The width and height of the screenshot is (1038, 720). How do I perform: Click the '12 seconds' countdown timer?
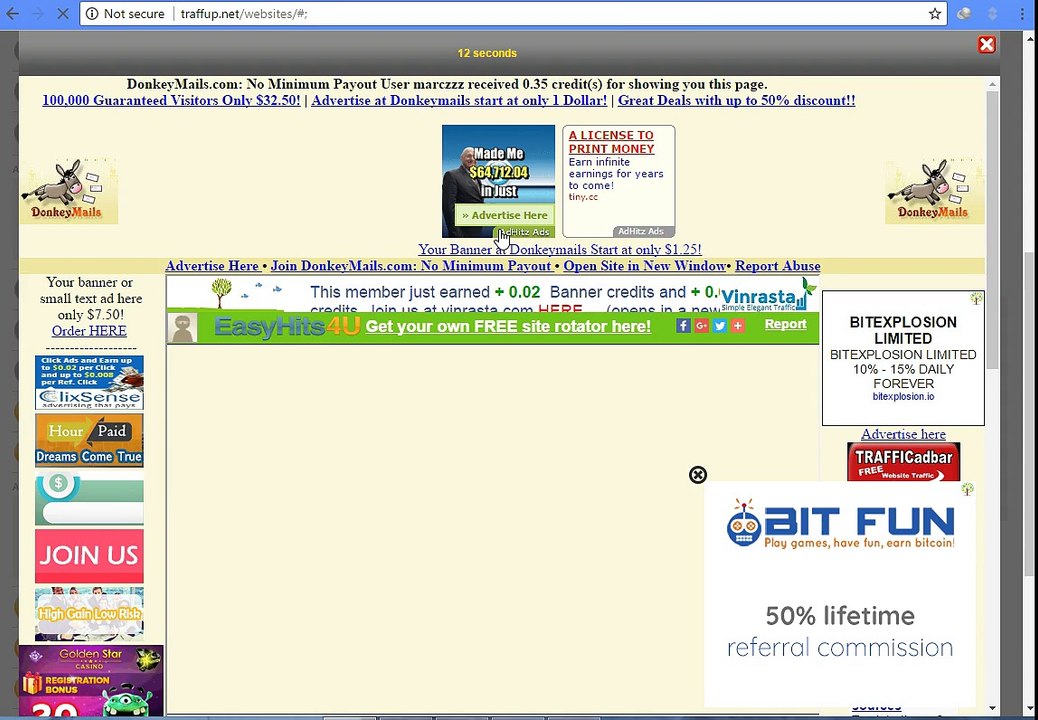[487, 53]
